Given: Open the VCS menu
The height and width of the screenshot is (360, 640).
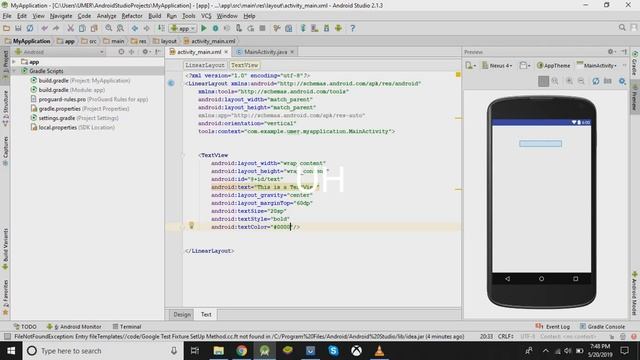Looking at the screenshot, I should pos(206,16).
